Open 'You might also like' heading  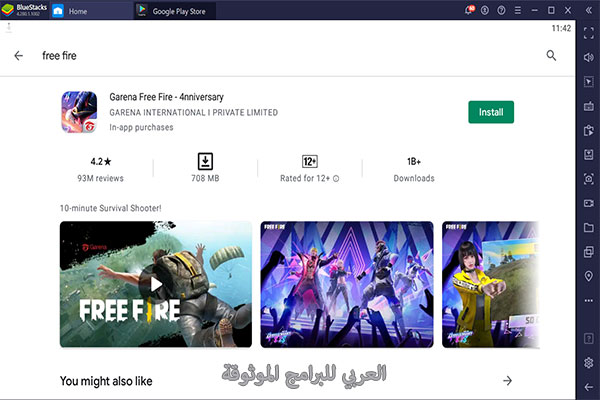106,381
